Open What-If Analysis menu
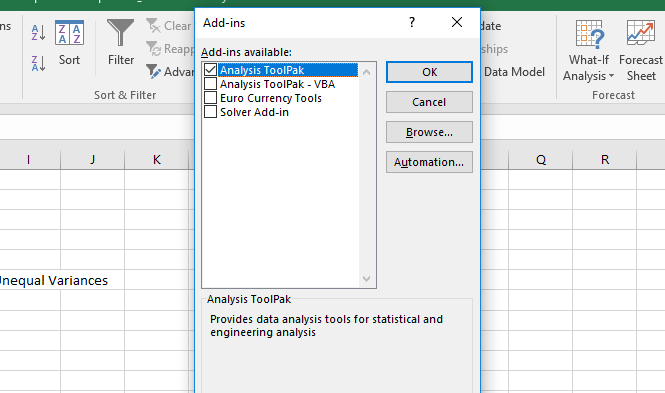The image size is (665, 393). tap(589, 50)
